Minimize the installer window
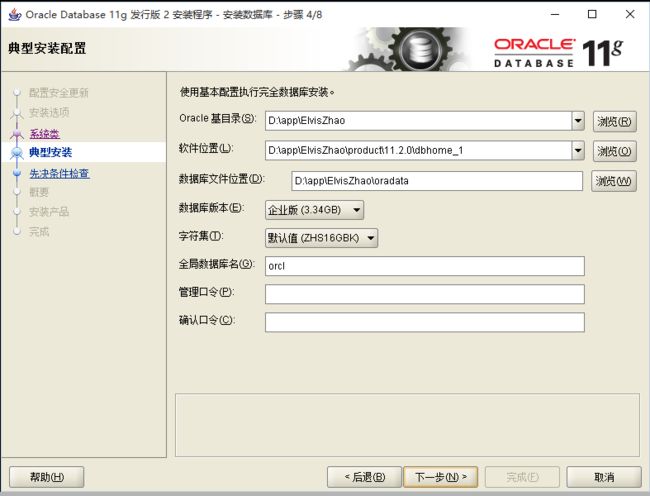 (x=555, y=14)
